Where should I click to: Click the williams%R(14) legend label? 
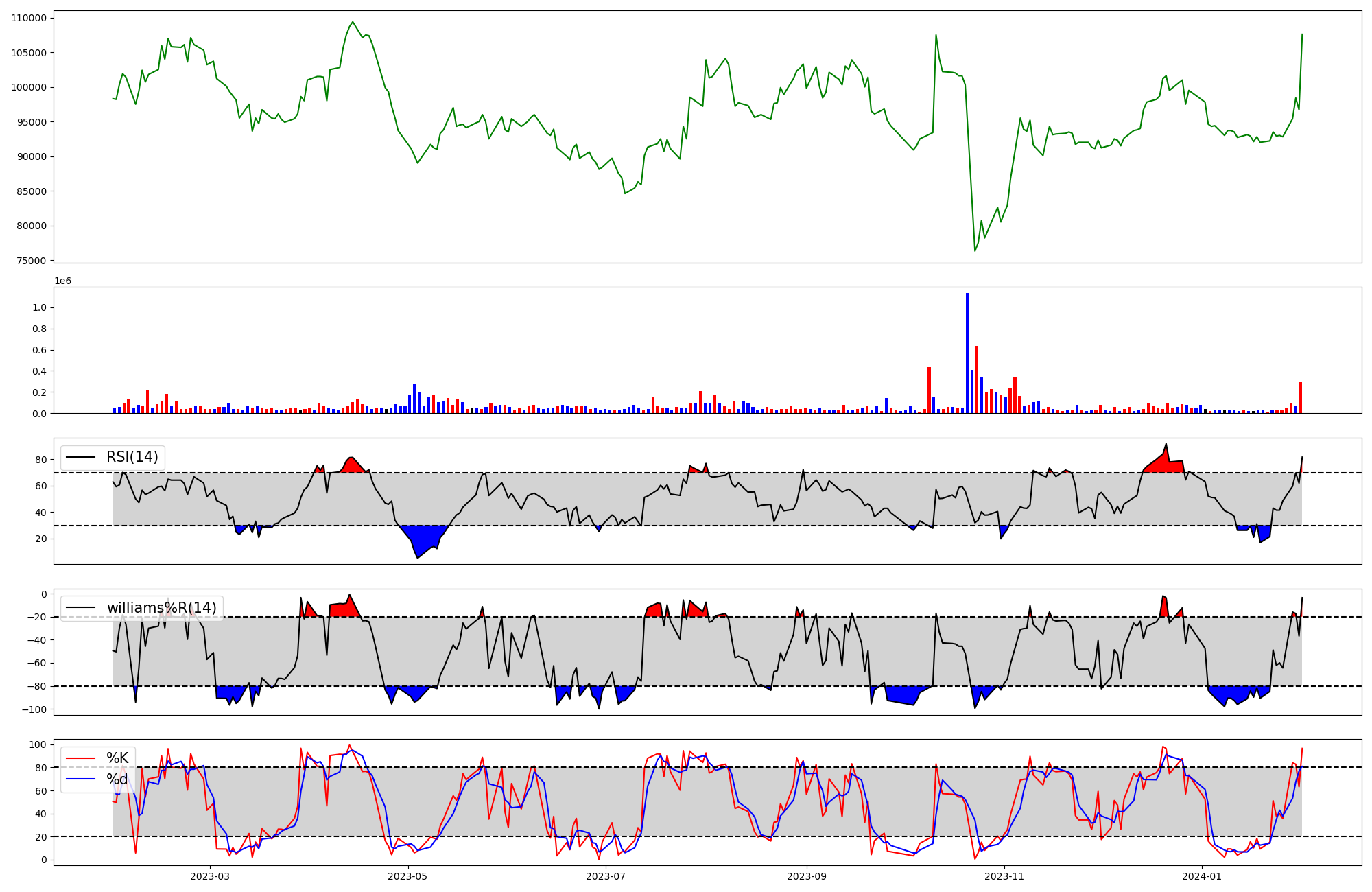161,607
